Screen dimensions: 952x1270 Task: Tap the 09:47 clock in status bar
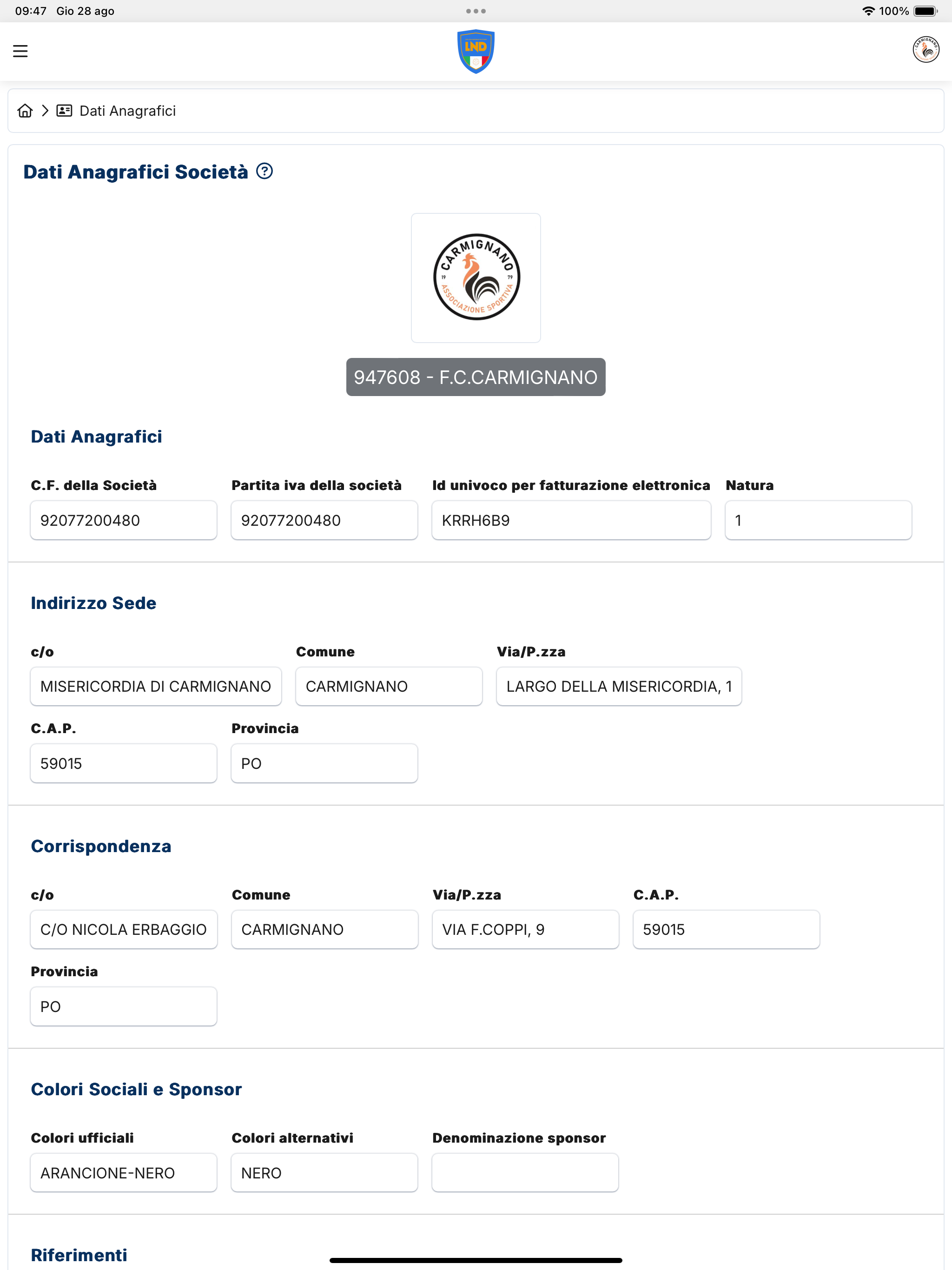[x=30, y=11]
